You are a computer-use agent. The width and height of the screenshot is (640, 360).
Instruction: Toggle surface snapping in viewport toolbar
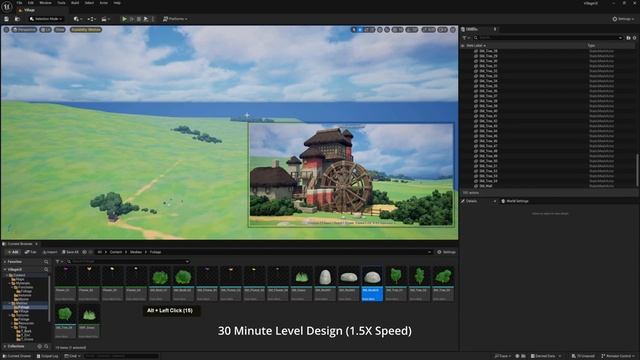pos(387,30)
